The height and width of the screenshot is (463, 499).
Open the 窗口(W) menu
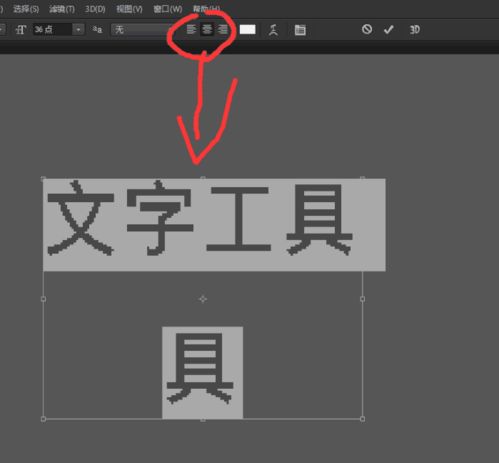168,9
